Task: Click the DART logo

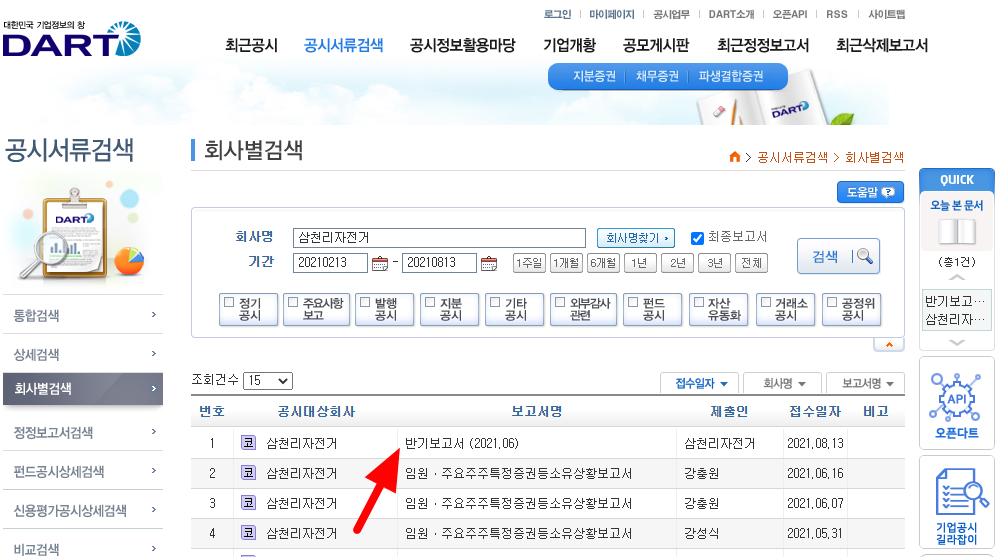Action: coord(72,40)
